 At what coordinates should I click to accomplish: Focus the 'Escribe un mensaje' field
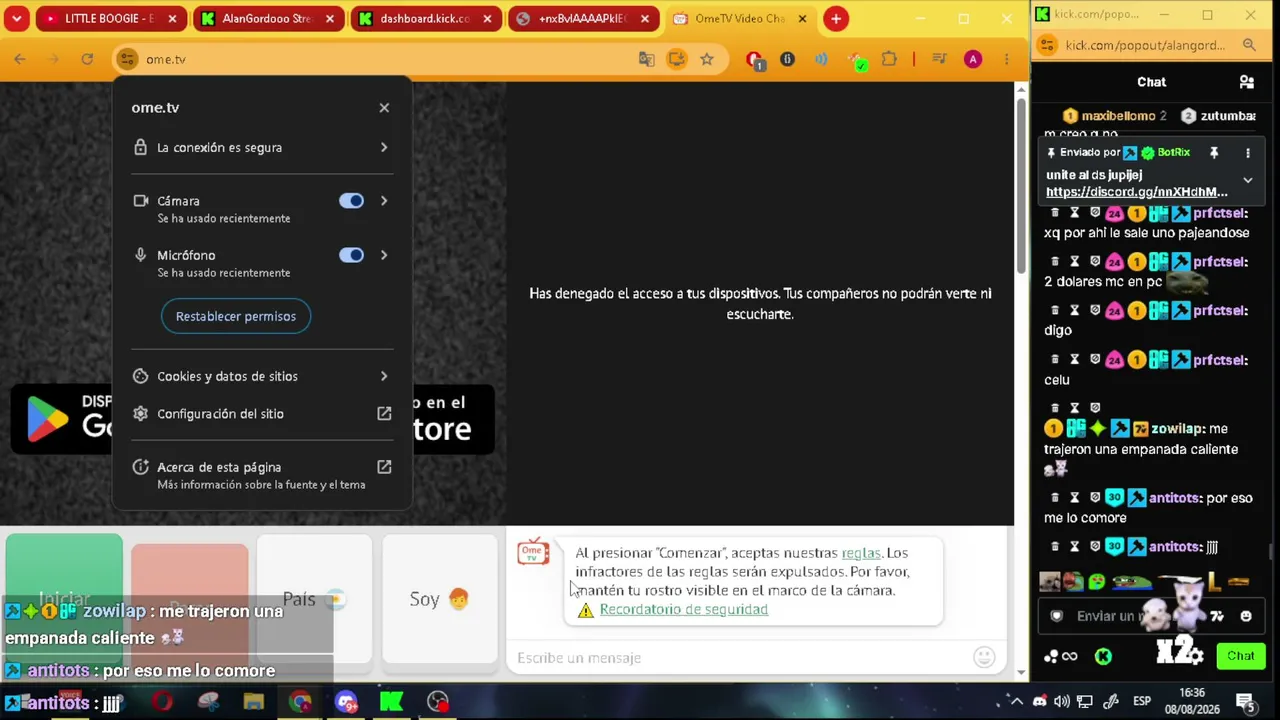pyautogui.click(x=740, y=658)
